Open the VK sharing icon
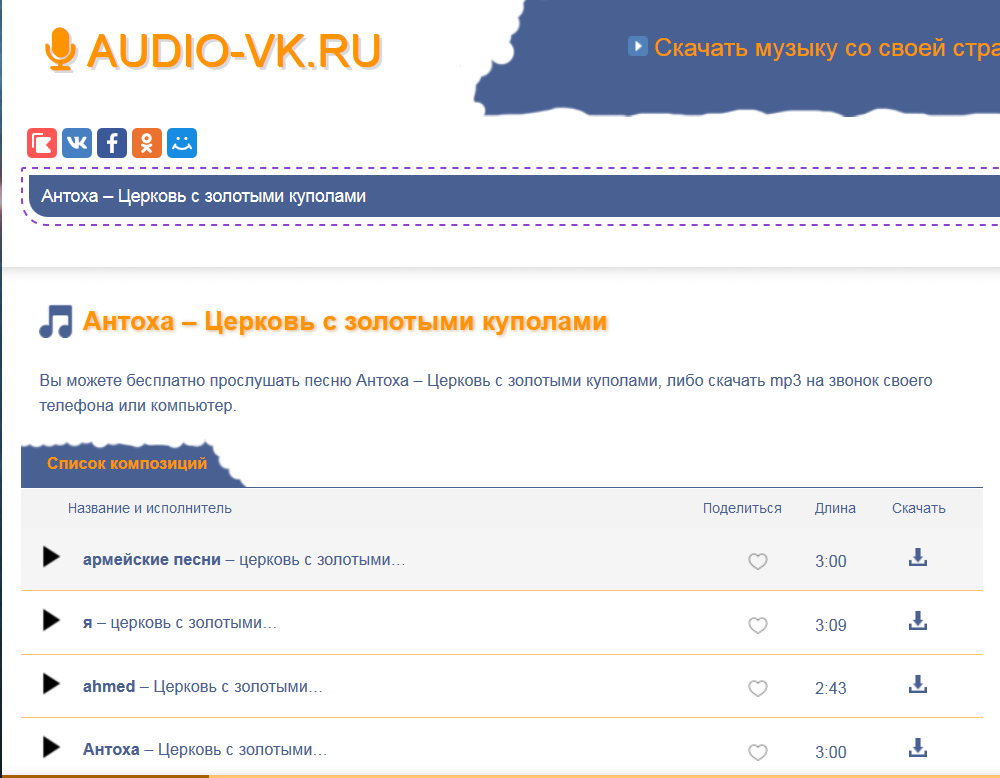The height and width of the screenshot is (778, 1000). [76, 142]
